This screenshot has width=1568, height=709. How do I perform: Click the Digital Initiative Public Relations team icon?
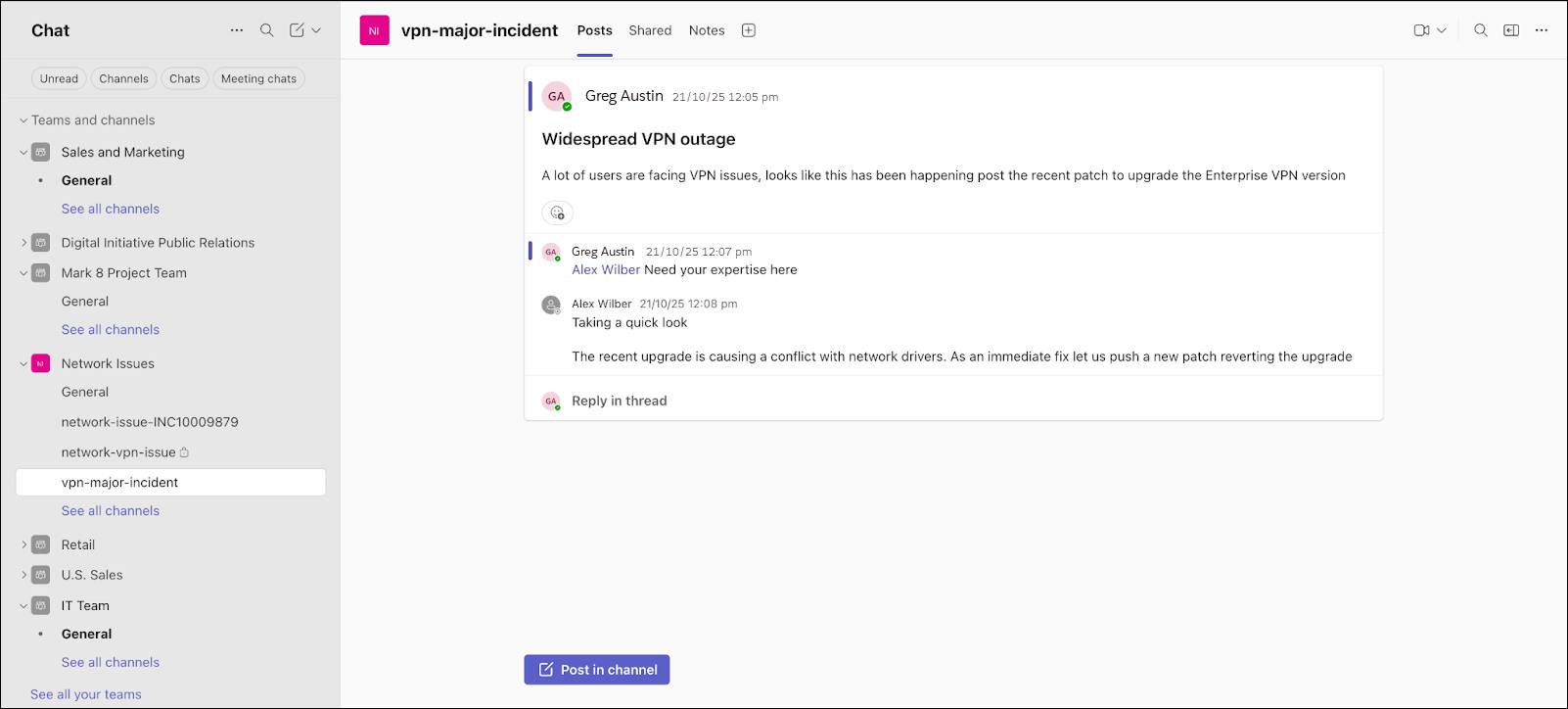[x=40, y=243]
